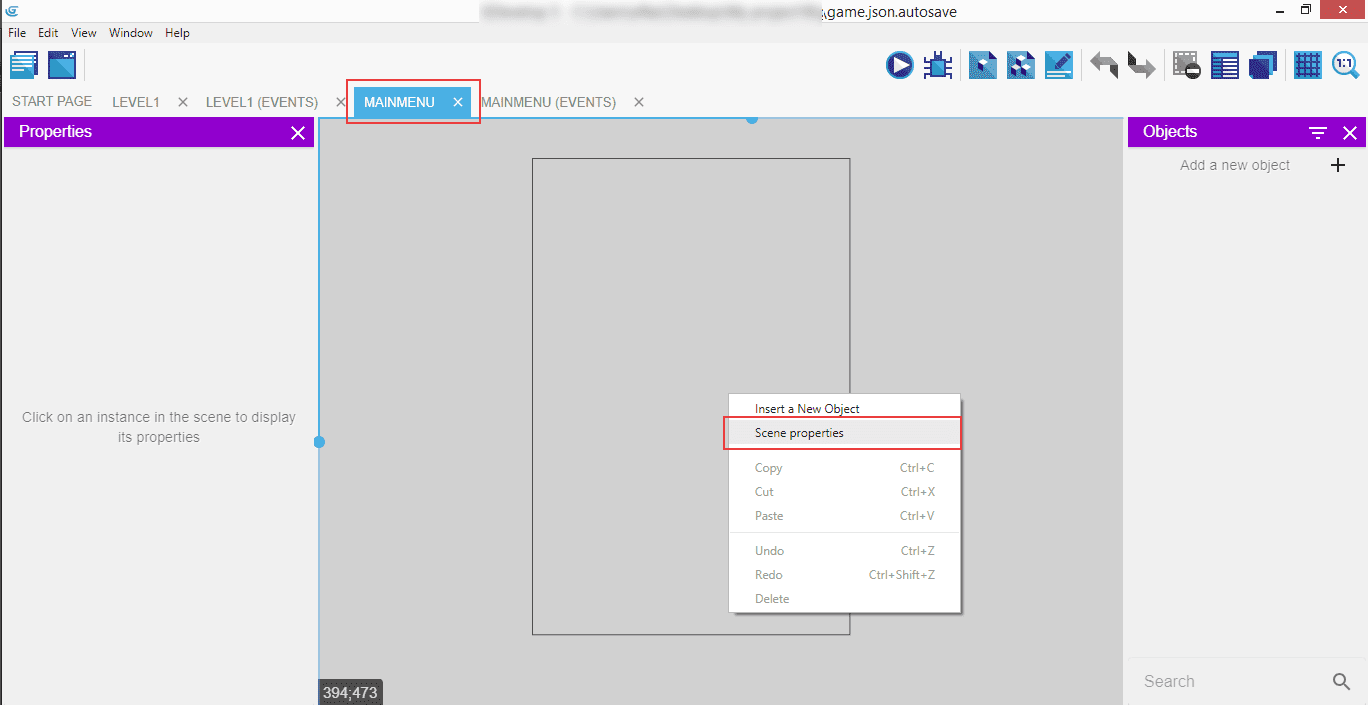
Task: Select Insert a New Object
Action: (807, 409)
